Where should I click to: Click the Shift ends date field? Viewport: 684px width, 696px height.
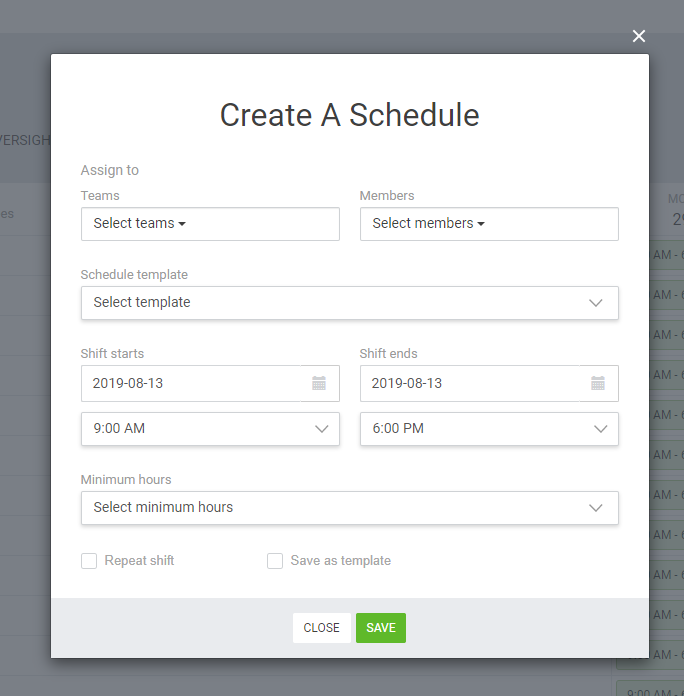tap(470, 384)
